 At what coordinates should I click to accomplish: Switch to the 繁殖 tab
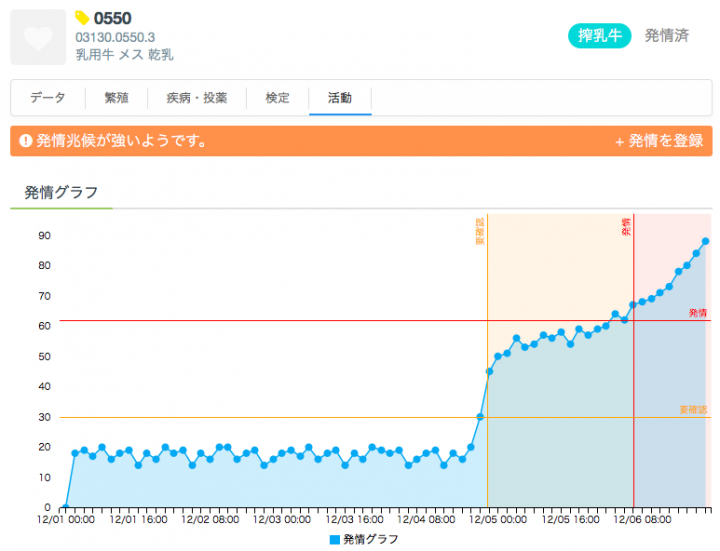point(116,98)
